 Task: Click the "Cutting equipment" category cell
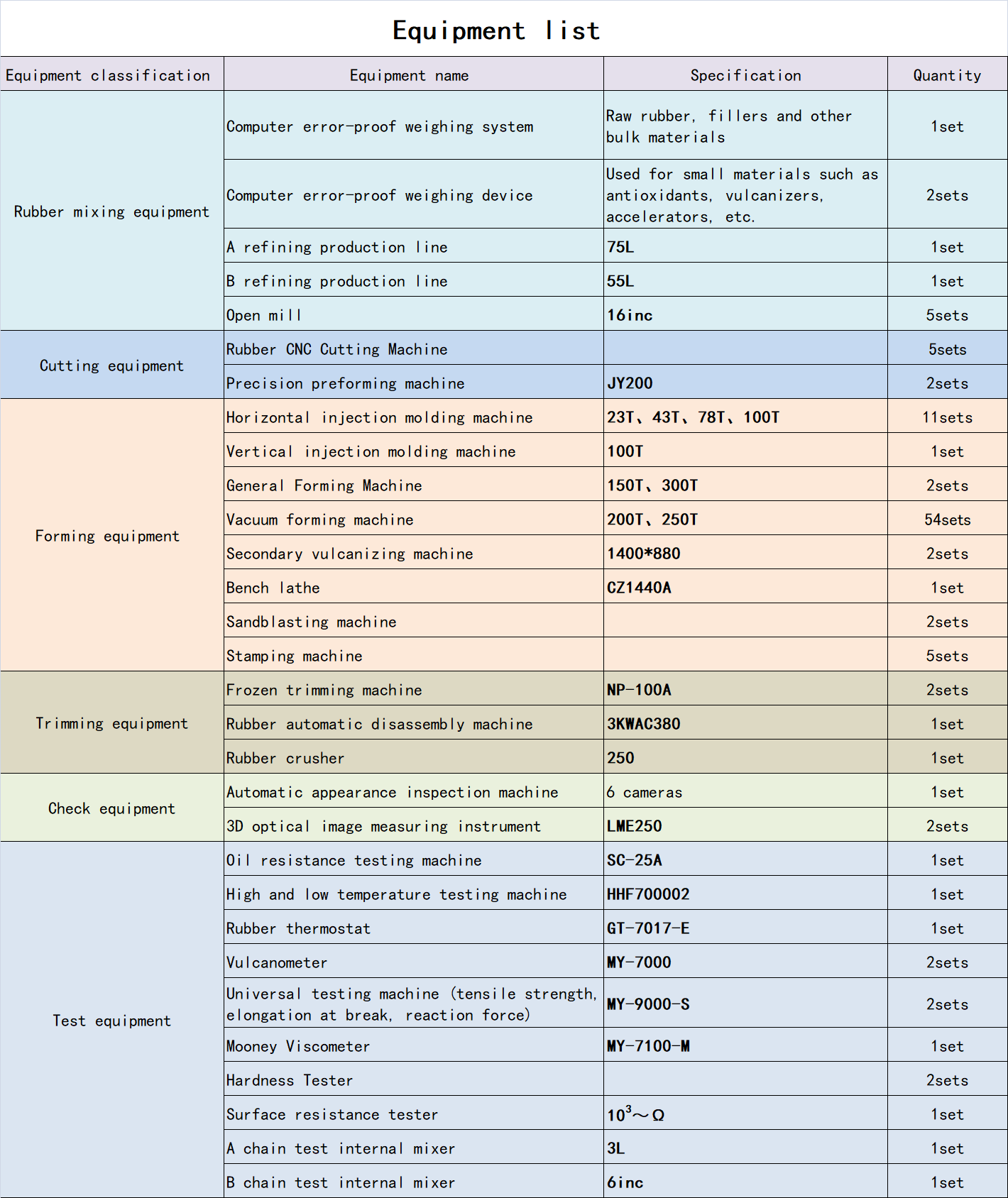click(x=111, y=366)
